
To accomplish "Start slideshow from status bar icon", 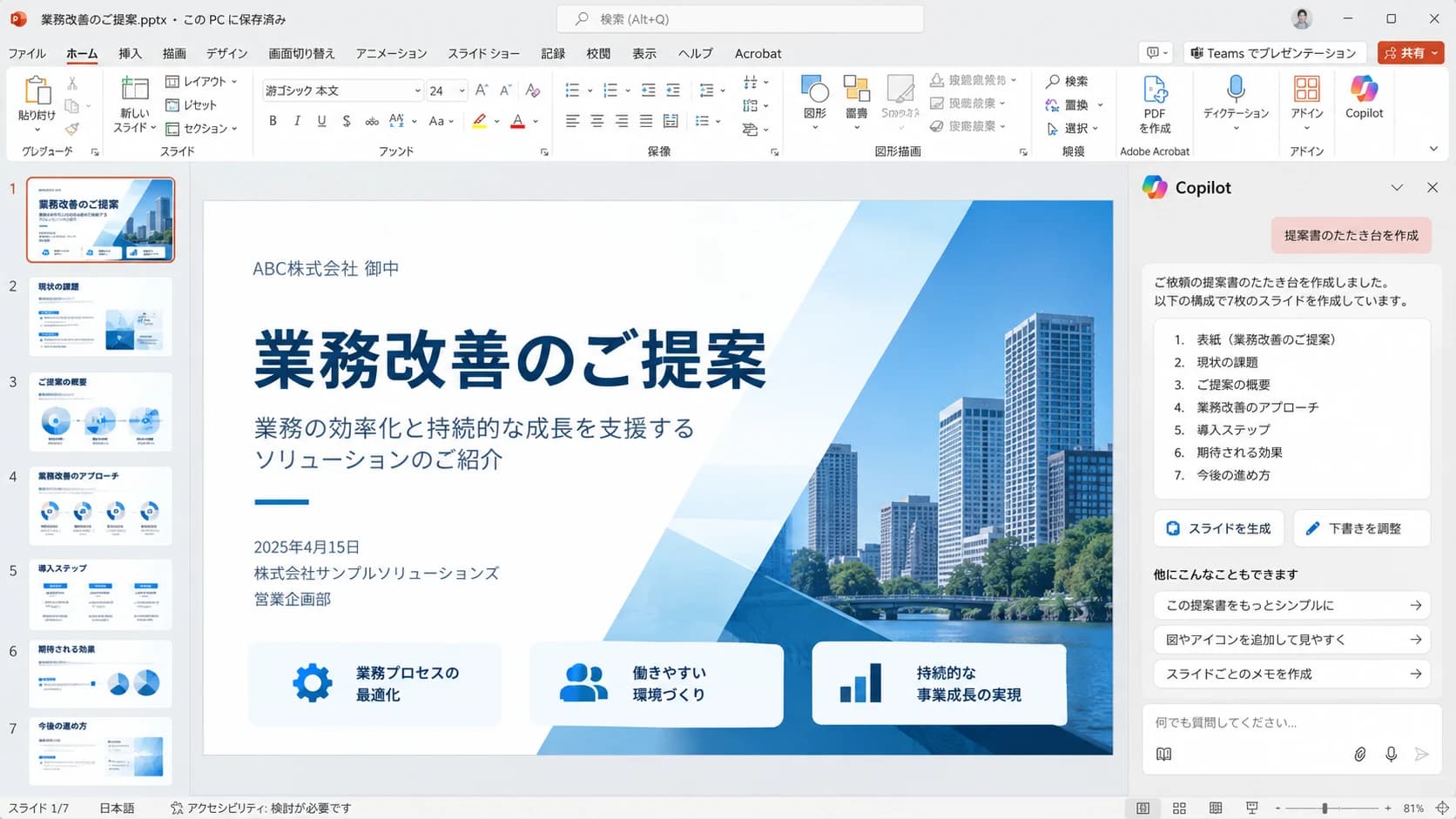I will 1252,809.
